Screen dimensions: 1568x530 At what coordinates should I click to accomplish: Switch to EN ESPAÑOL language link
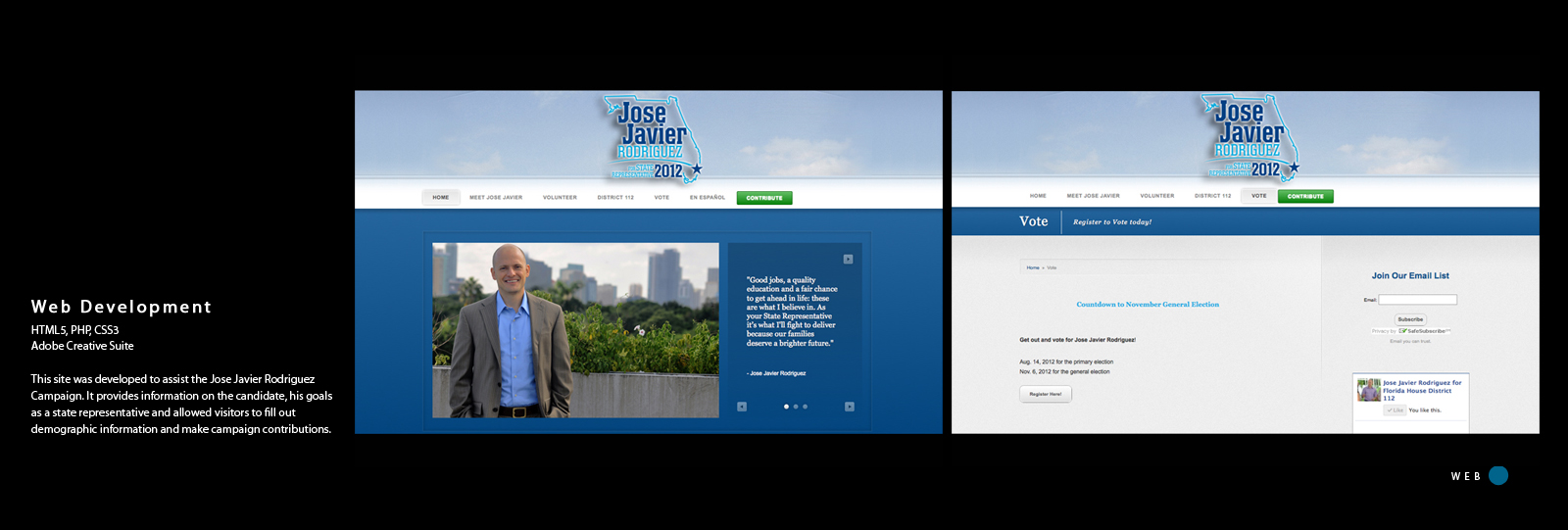pos(708,197)
